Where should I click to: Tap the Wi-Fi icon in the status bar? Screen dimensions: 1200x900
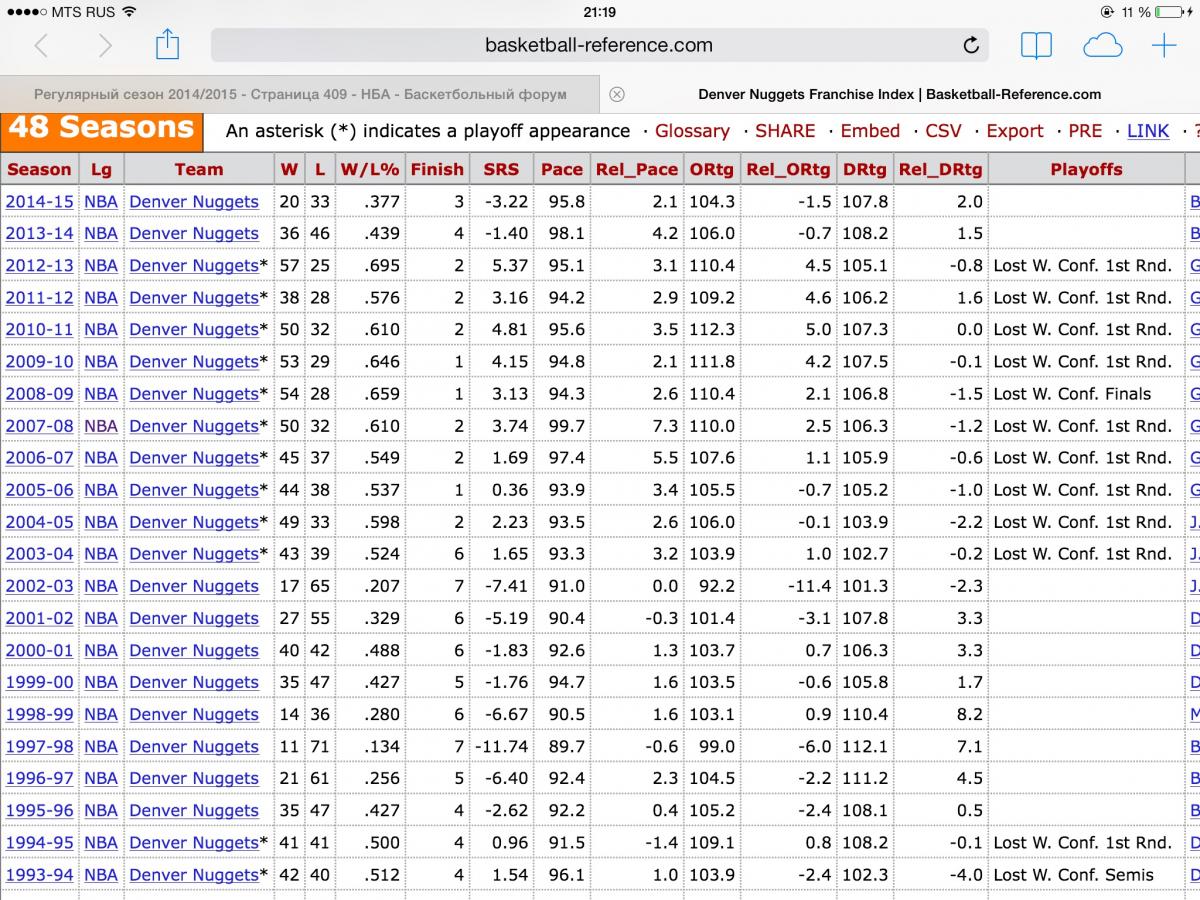(129, 12)
